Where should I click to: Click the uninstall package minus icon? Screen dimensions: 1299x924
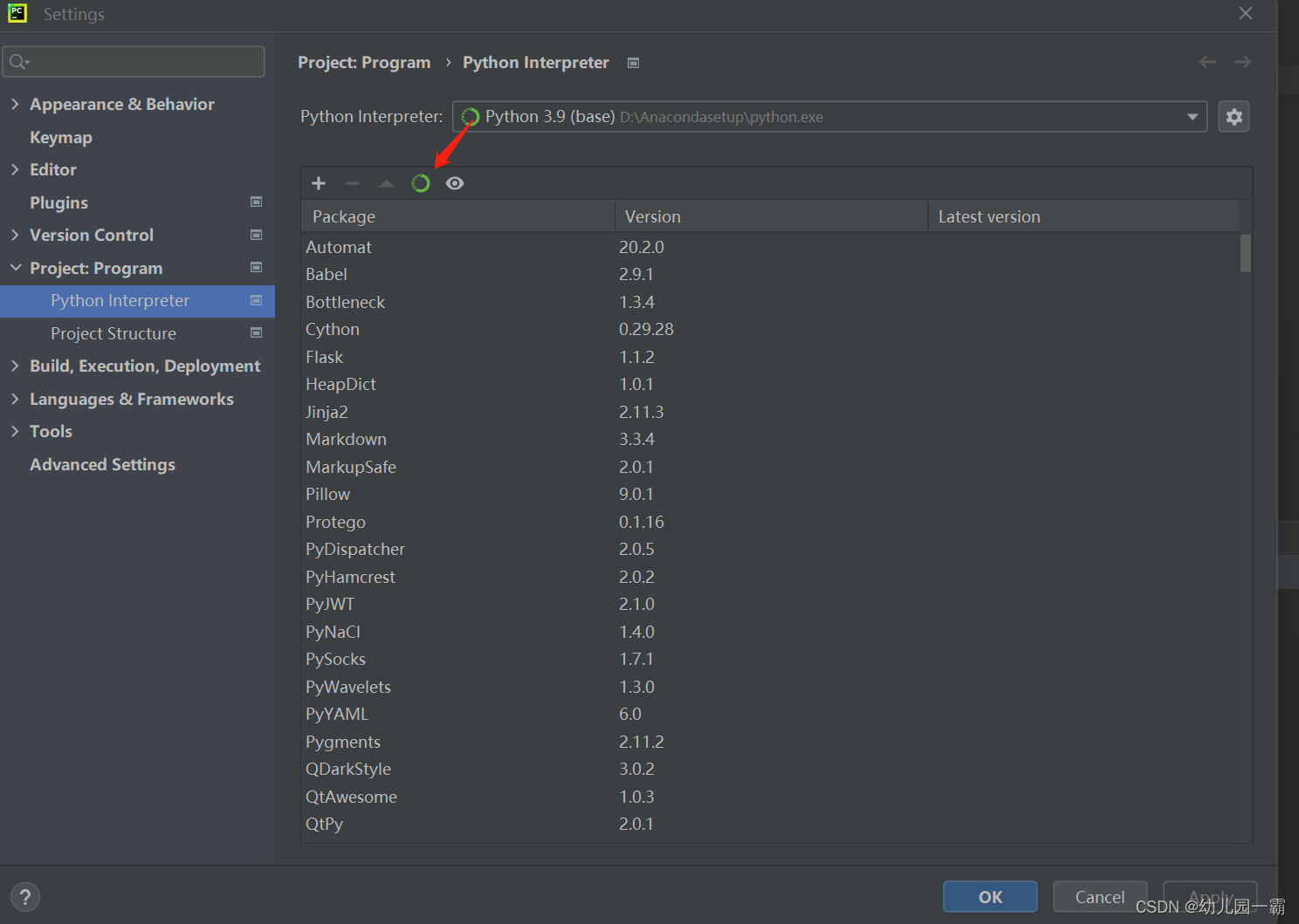pyautogui.click(x=353, y=183)
